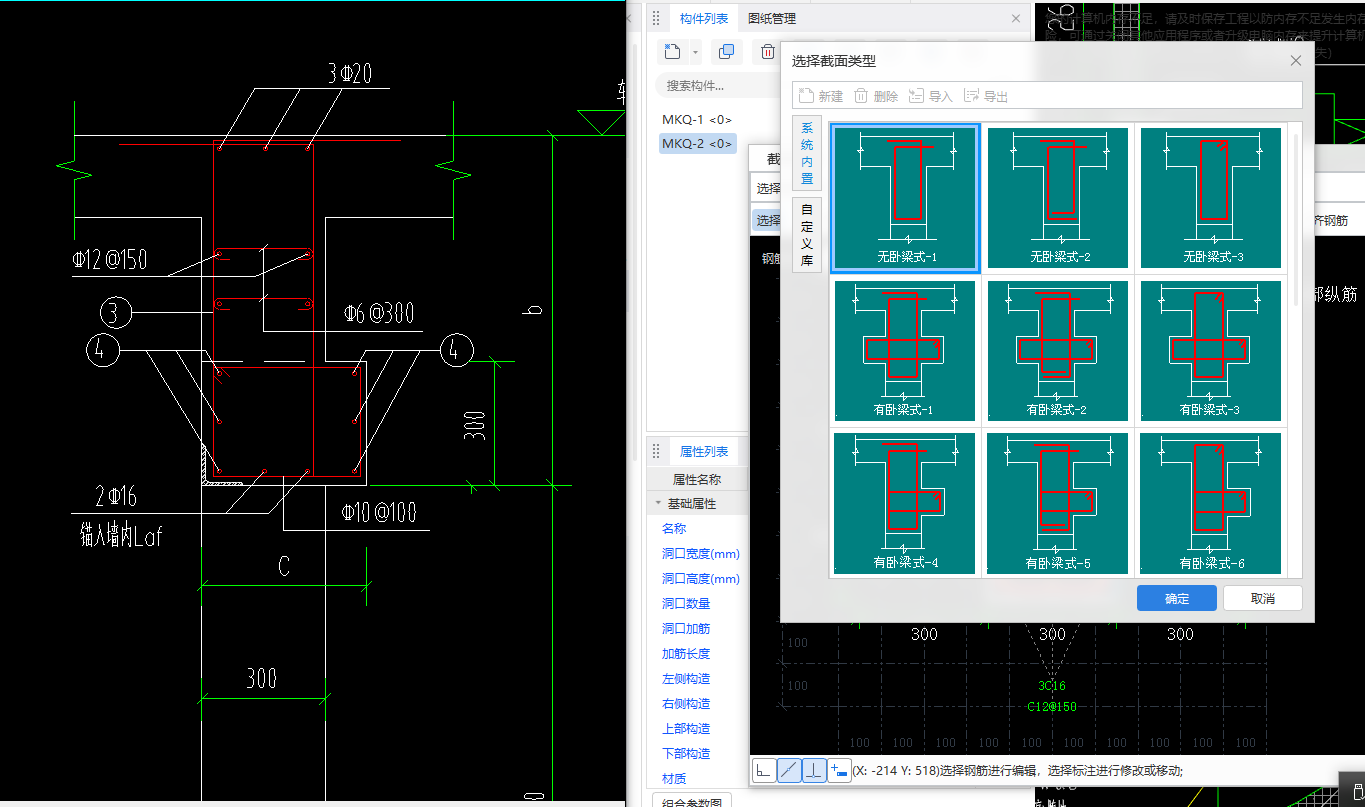Select the 洞口高度(mm) property row
1365x807 pixels.
tap(697, 578)
